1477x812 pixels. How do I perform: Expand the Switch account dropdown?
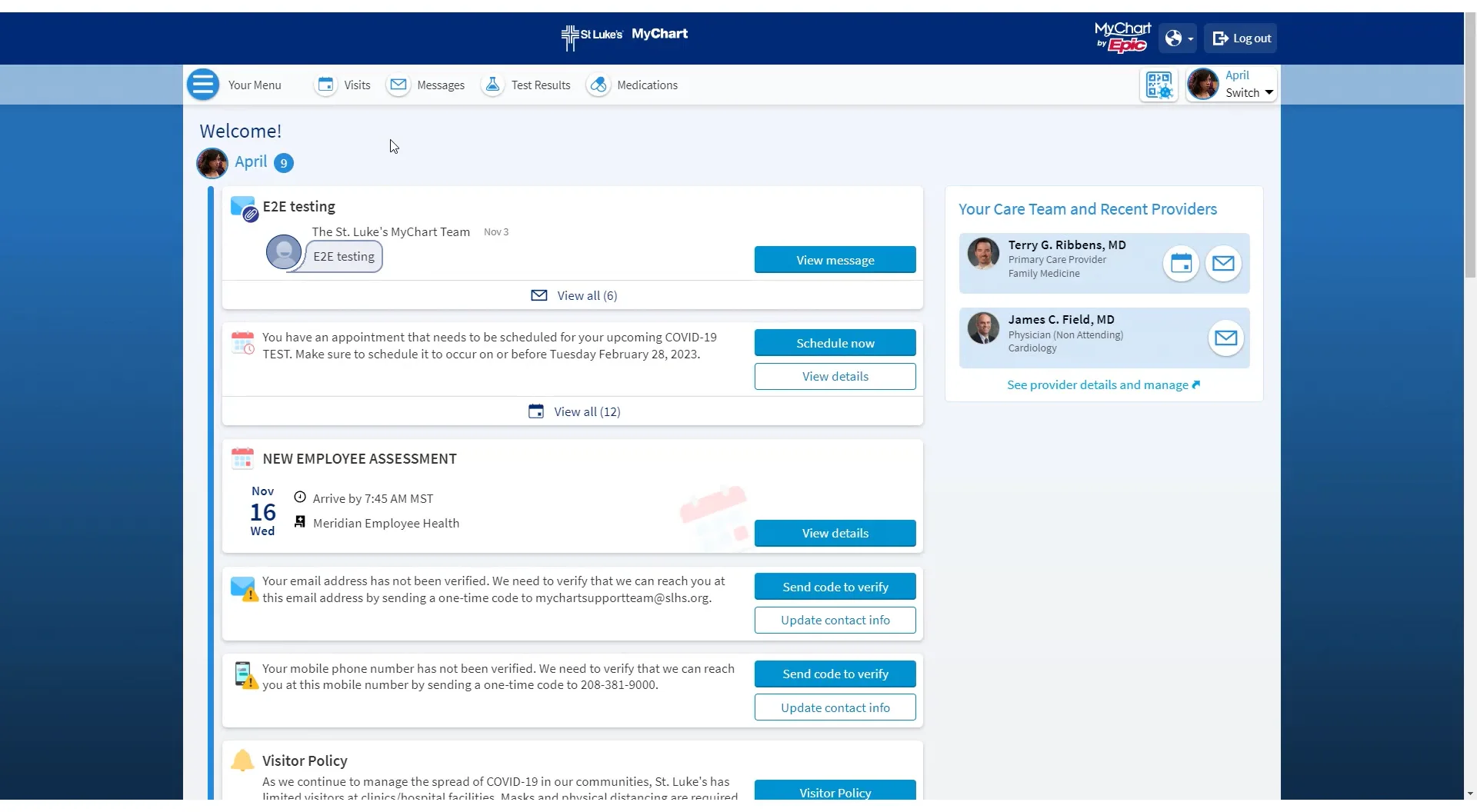[x=1245, y=92]
